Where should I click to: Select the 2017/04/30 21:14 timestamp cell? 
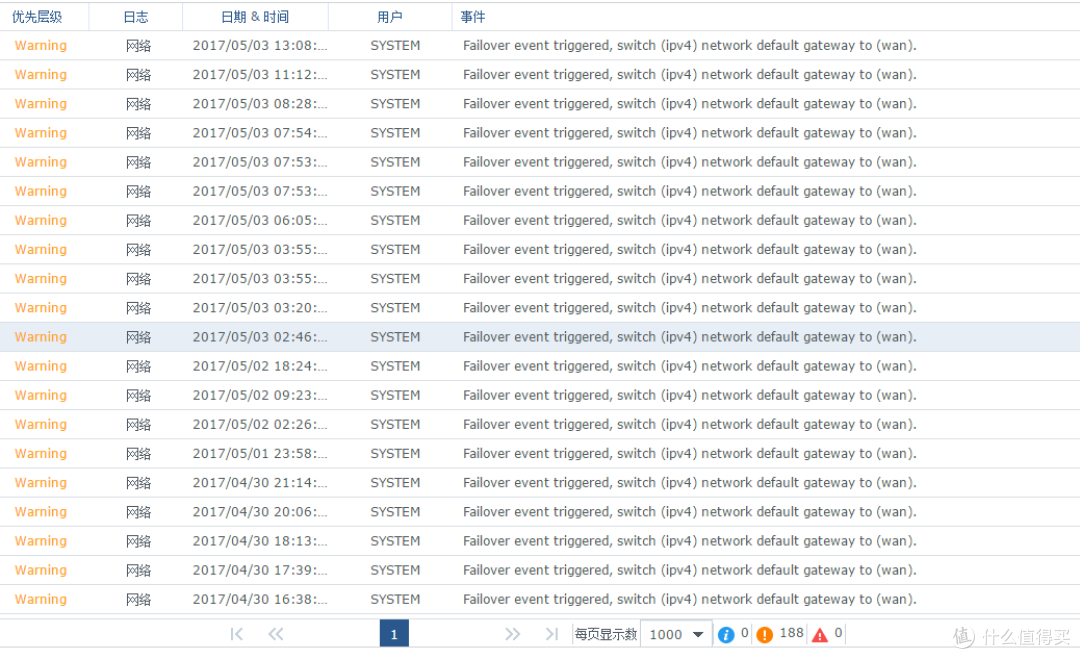[x=260, y=483]
